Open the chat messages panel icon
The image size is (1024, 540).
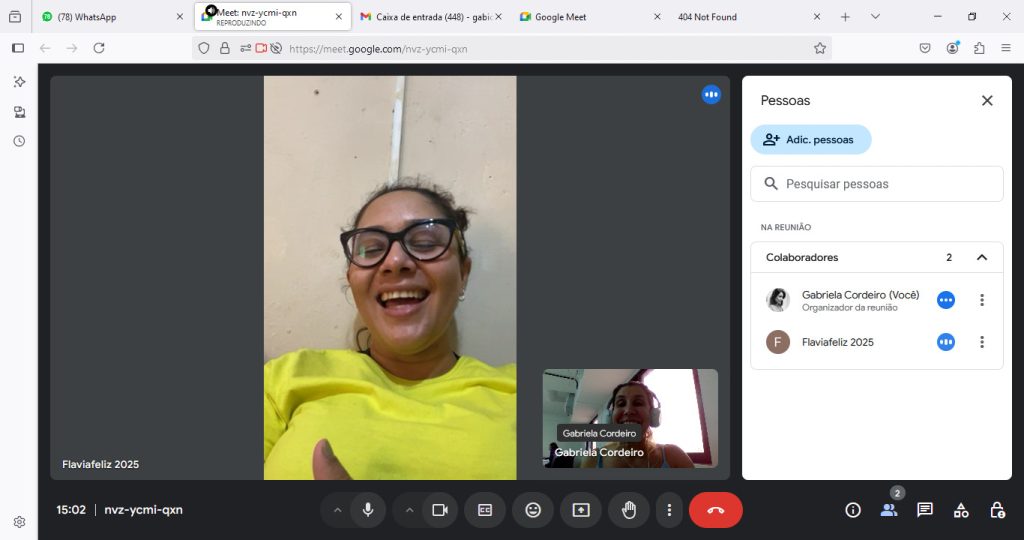[x=925, y=510]
